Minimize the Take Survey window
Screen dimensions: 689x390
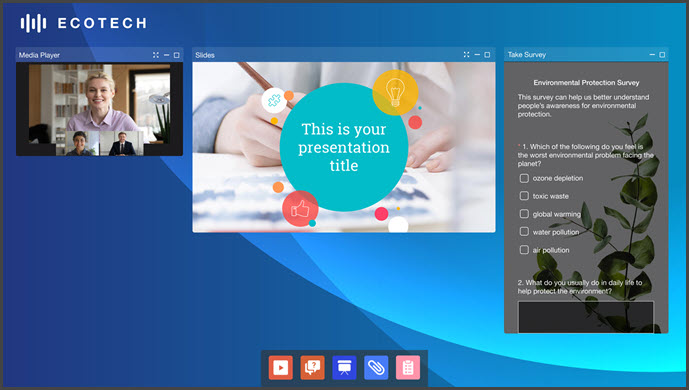[652, 54]
